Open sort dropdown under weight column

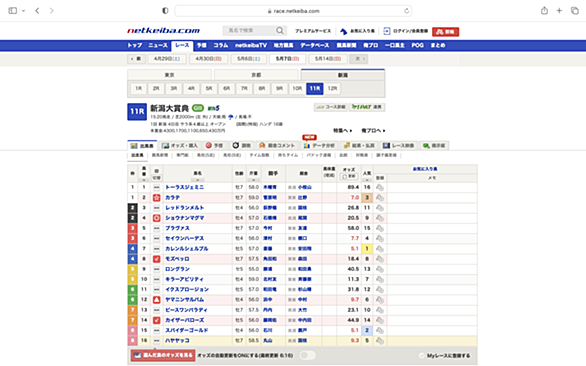click(x=253, y=180)
